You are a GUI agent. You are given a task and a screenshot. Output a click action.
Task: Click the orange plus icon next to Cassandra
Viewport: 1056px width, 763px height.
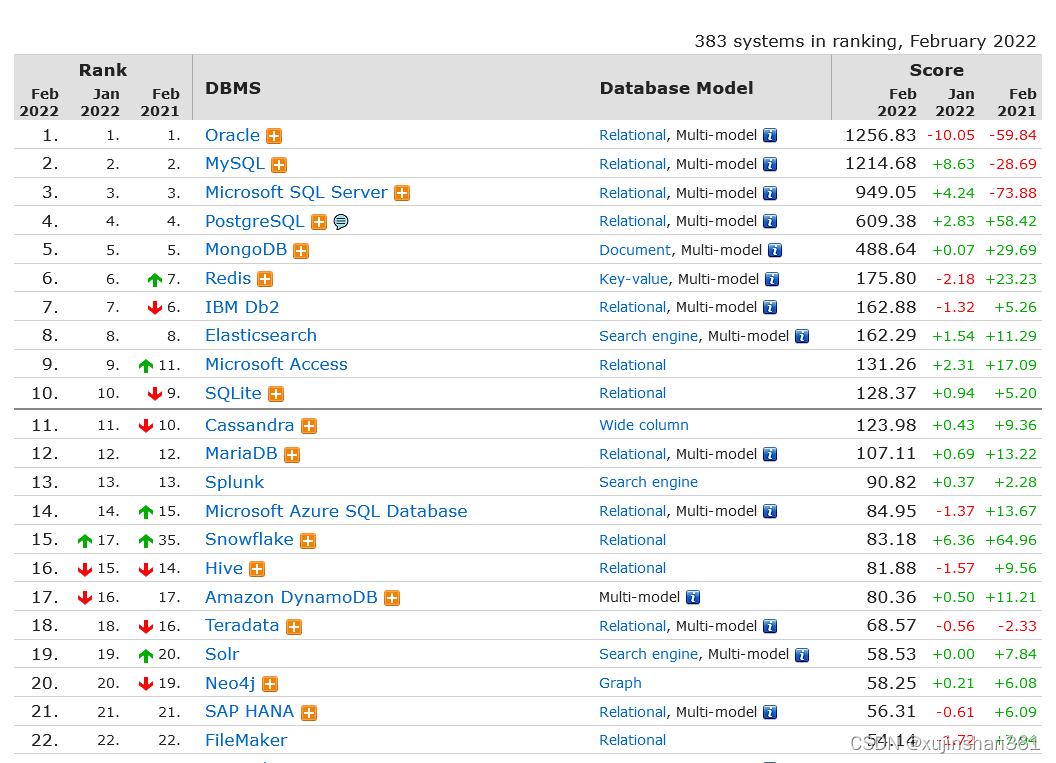click(309, 426)
